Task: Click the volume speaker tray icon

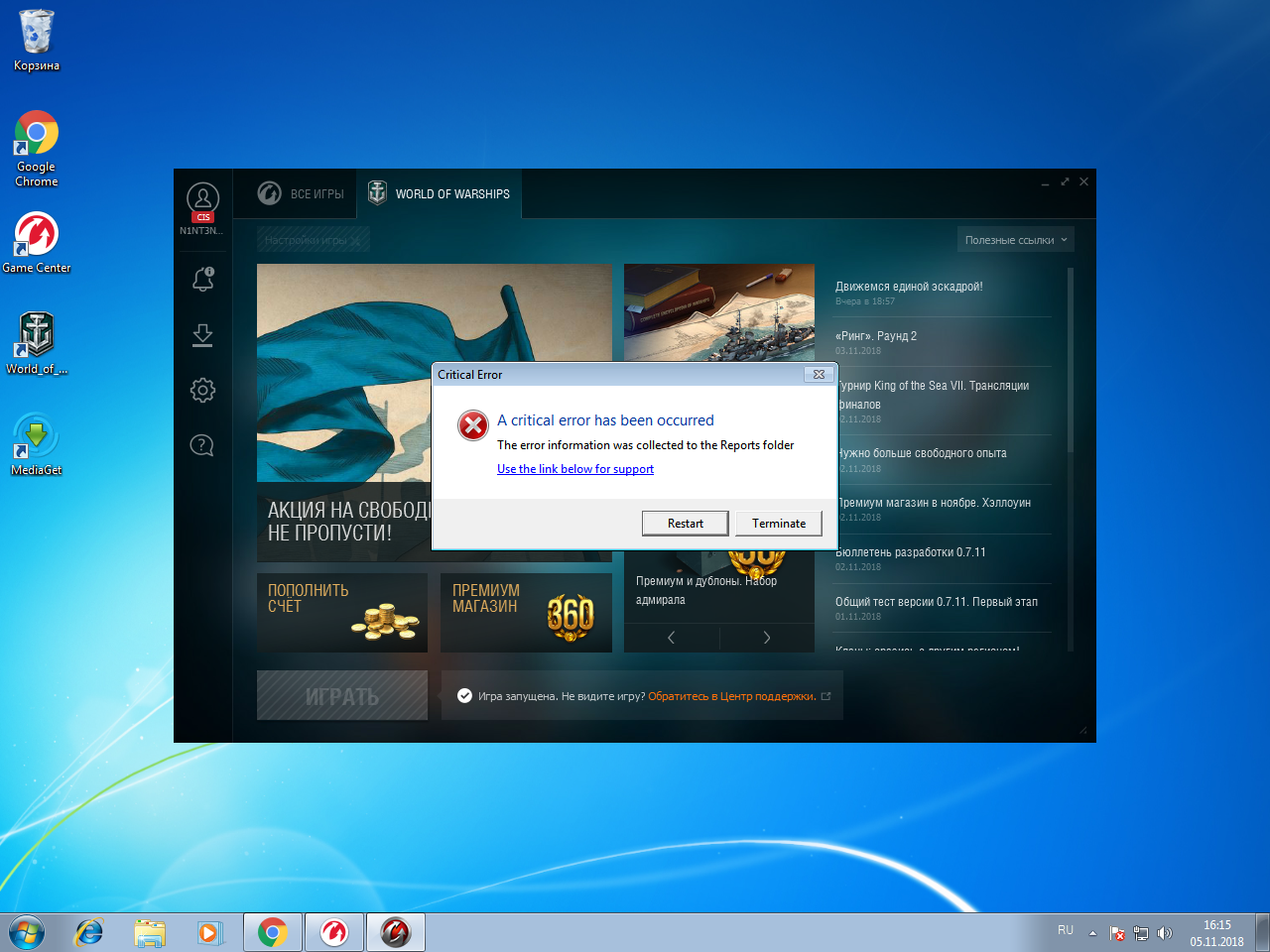Action: [x=1165, y=933]
